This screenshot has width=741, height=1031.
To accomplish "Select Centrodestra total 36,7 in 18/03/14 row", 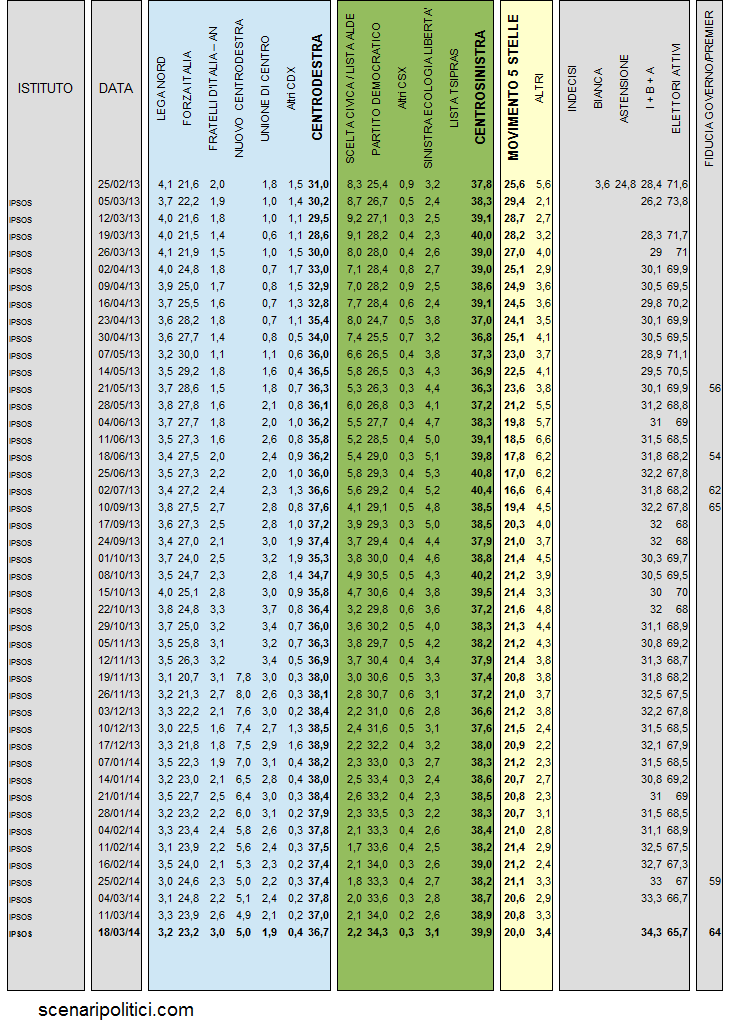I will 318,932.
